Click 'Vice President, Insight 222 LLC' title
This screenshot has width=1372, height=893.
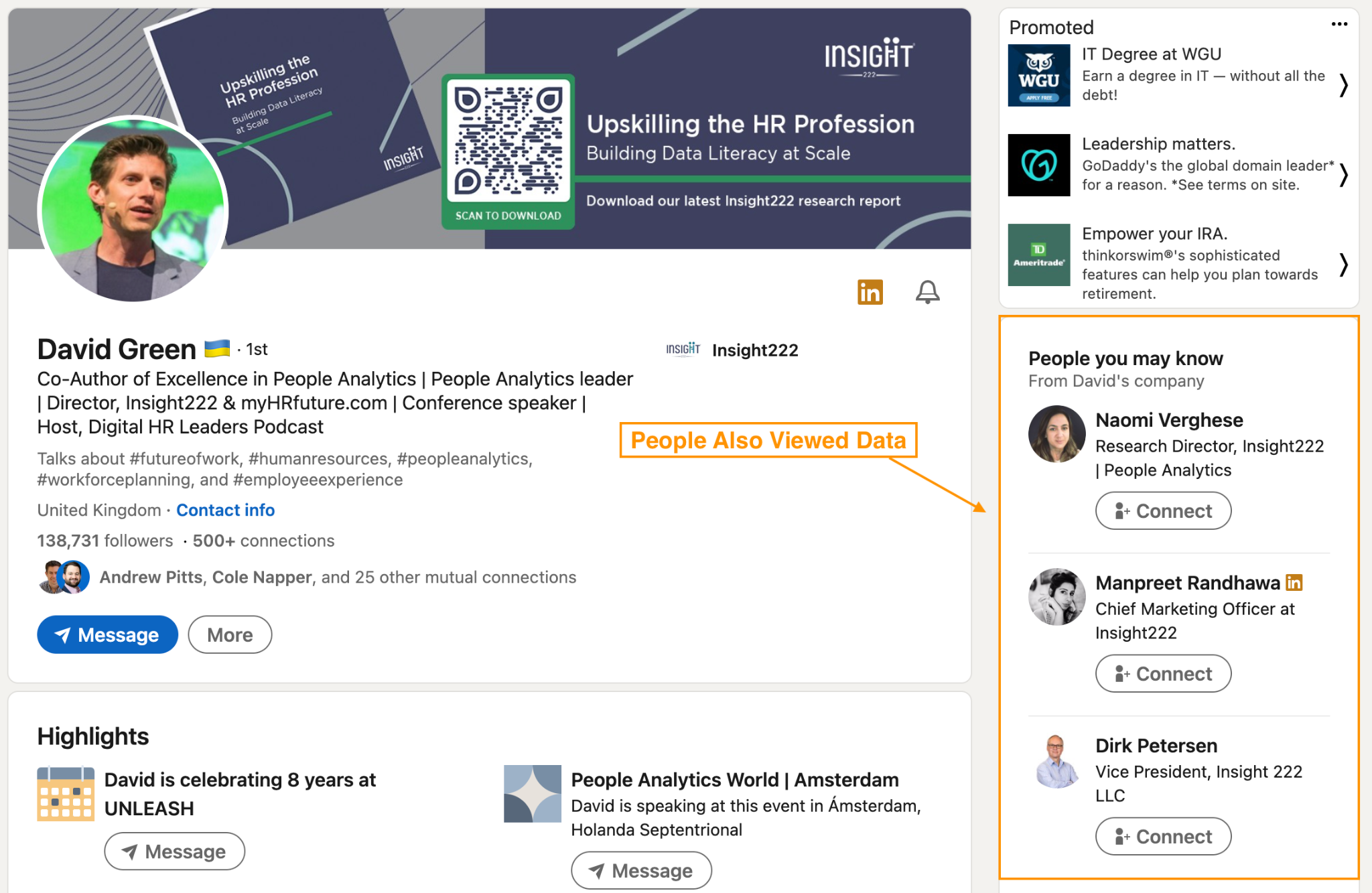[1198, 784]
